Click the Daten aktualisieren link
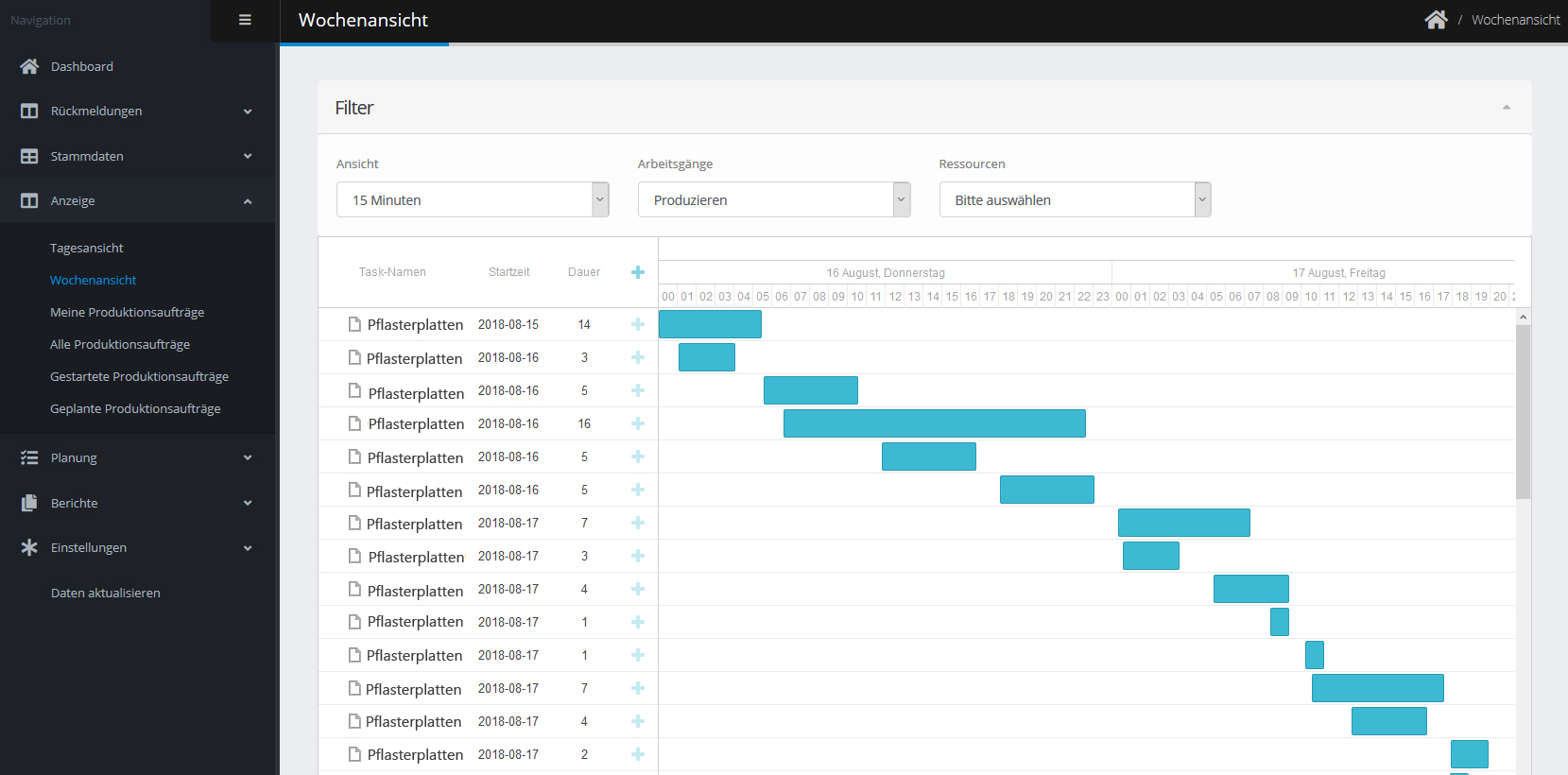The image size is (1568, 775). tap(106, 593)
